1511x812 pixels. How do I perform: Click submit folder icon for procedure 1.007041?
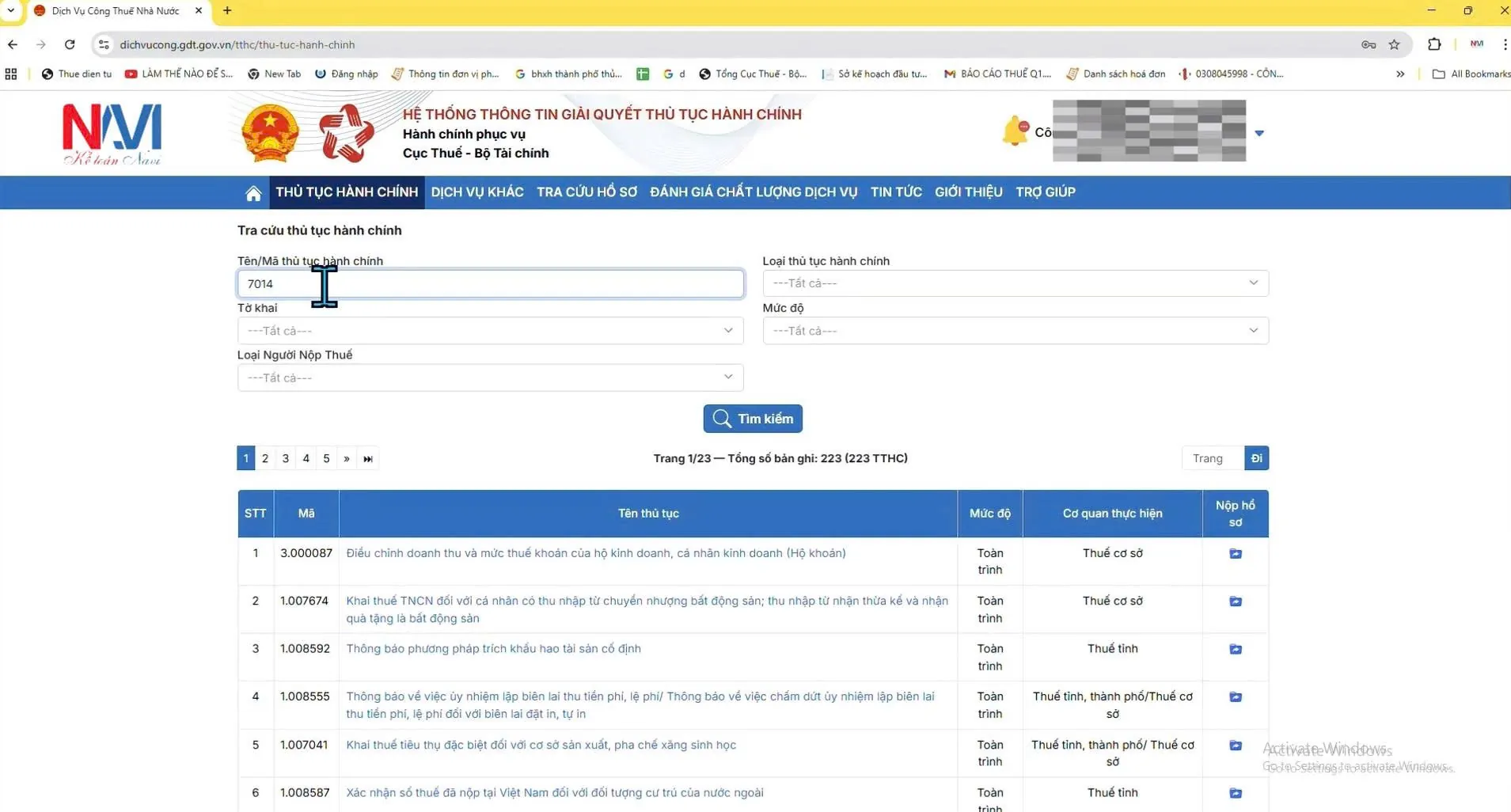pos(1235,746)
